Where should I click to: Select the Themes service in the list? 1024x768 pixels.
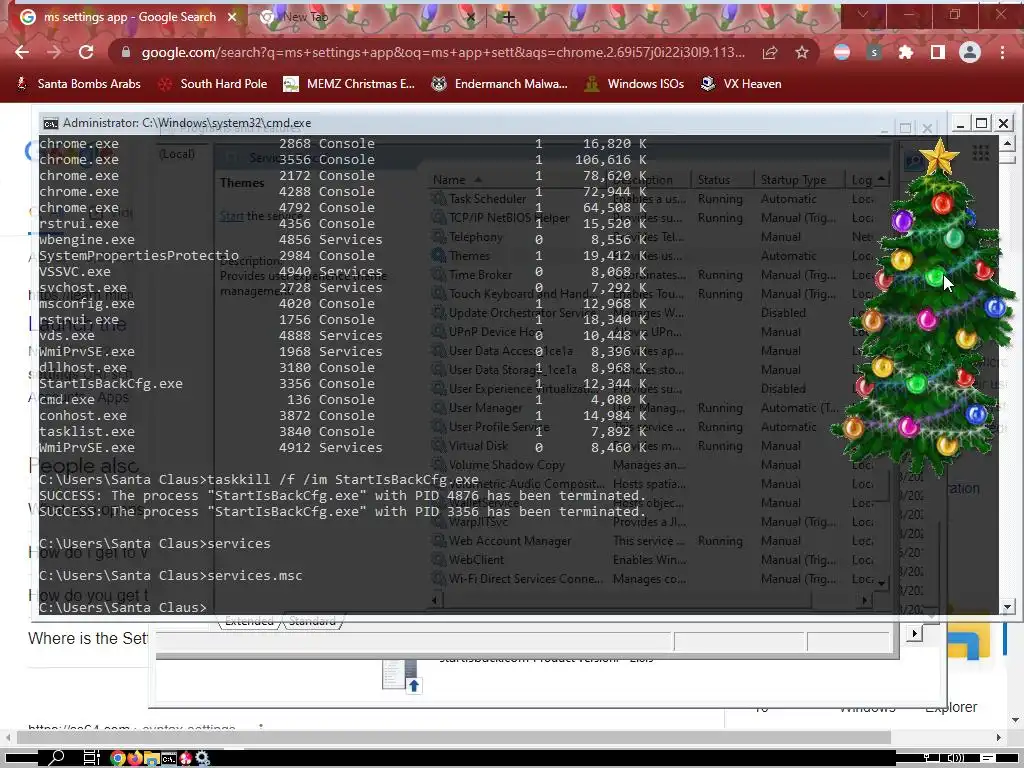469,255
